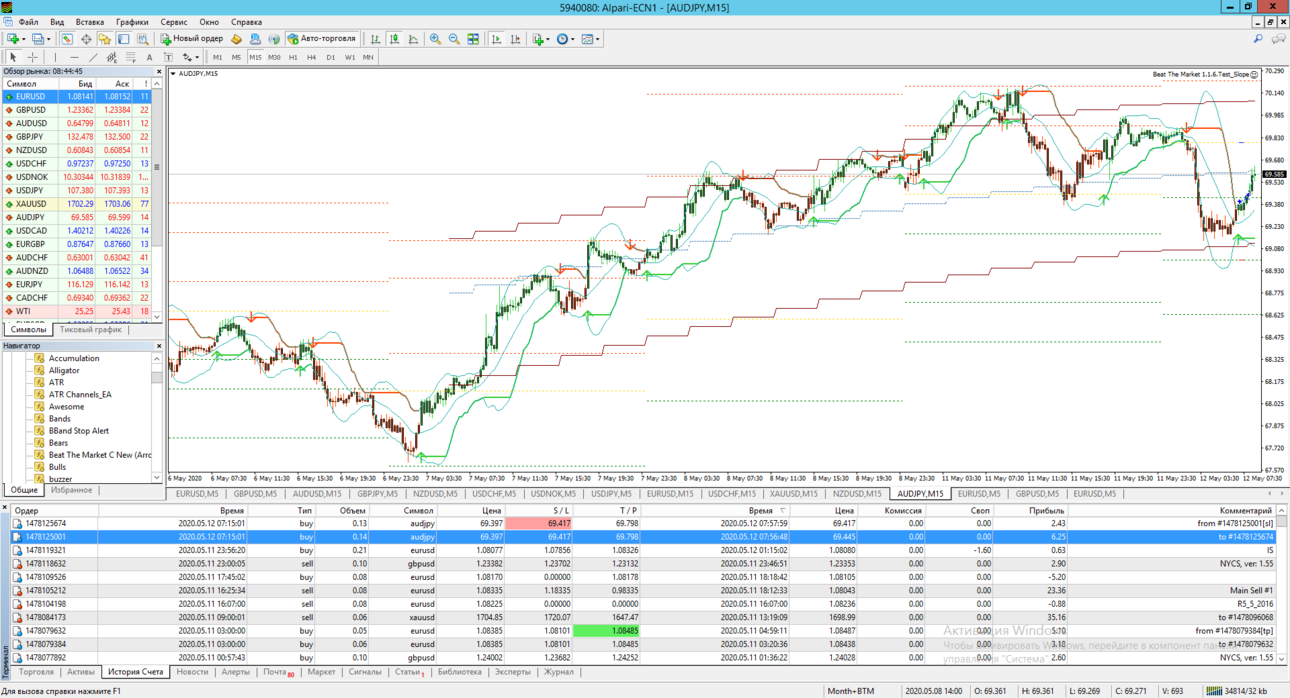
Task: Open the indicators list dropdown
Action: point(548,39)
